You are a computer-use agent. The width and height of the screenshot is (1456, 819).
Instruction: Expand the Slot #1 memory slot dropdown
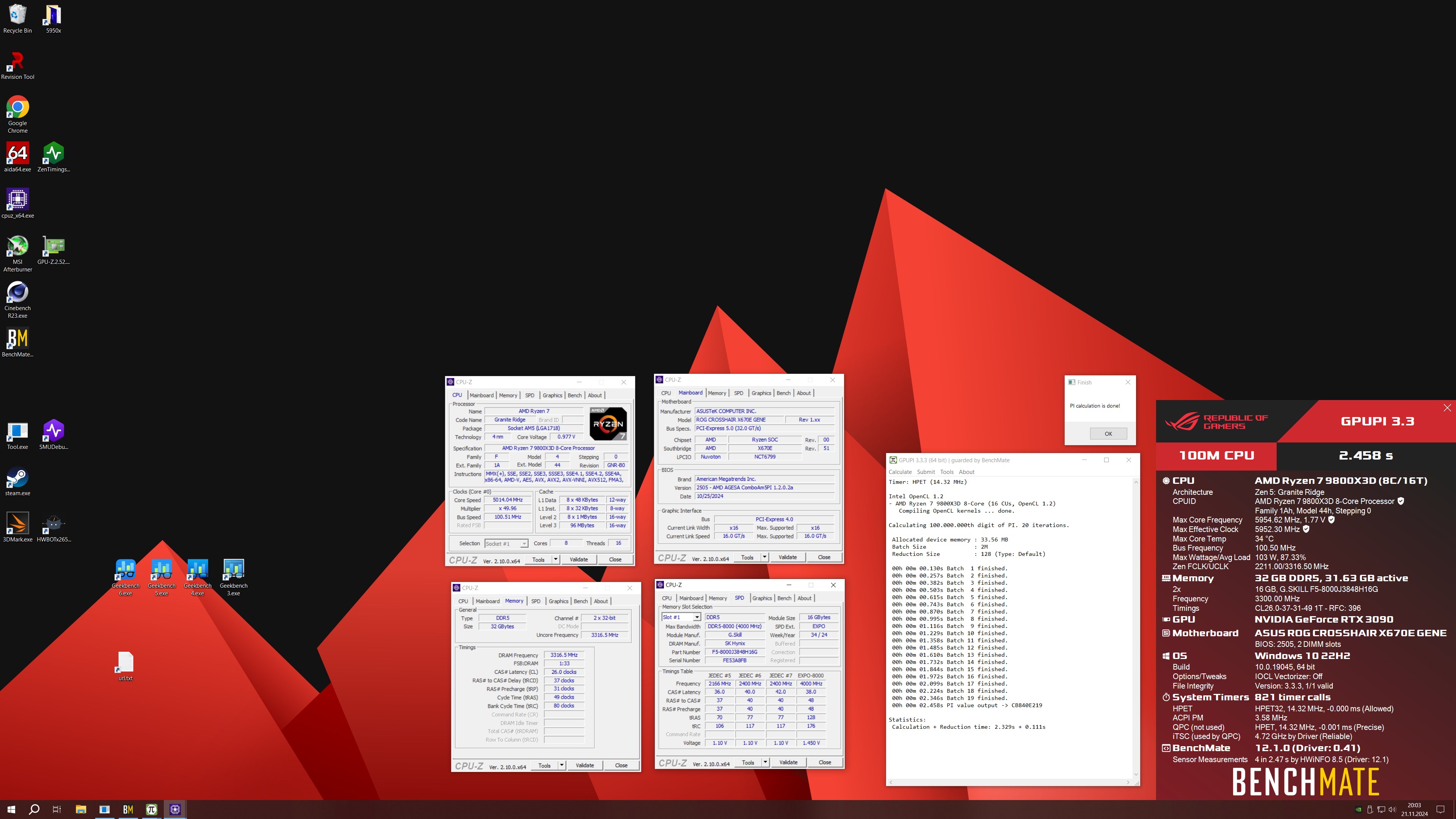pos(697,617)
